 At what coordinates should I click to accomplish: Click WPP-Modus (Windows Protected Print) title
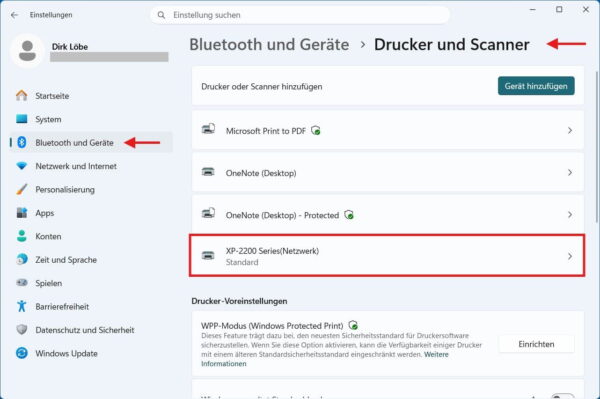[x=272, y=326]
